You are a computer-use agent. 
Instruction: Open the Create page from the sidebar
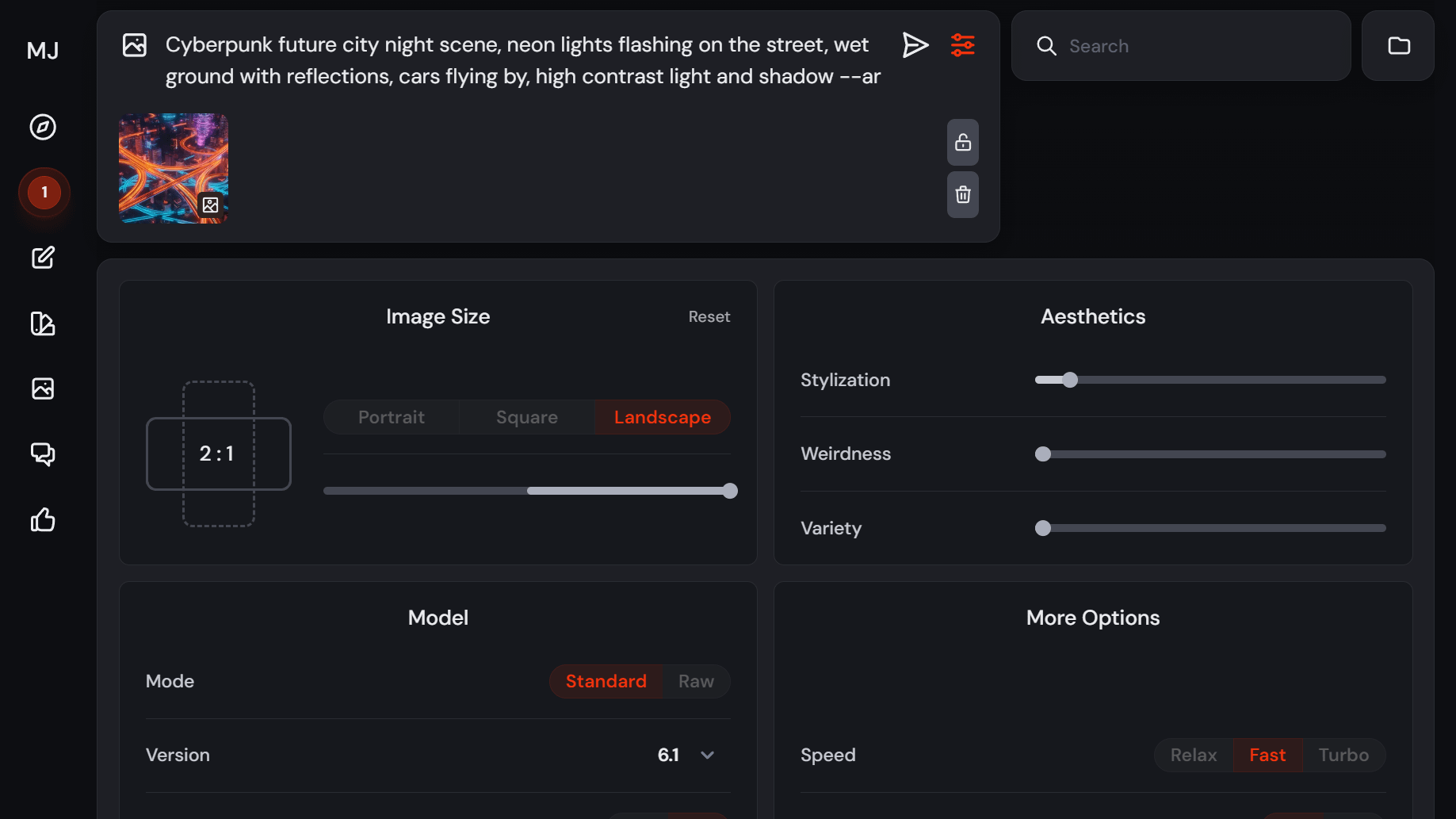[44, 258]
